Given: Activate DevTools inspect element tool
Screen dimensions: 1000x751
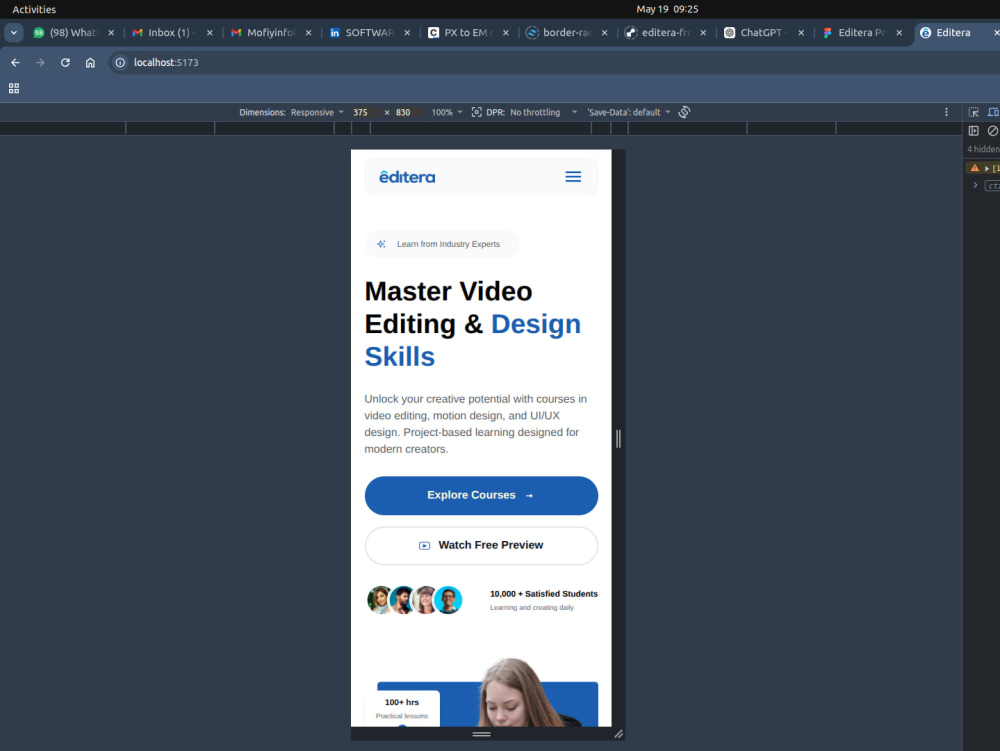Looking at the screenshot, I should (x=974, y=112).
